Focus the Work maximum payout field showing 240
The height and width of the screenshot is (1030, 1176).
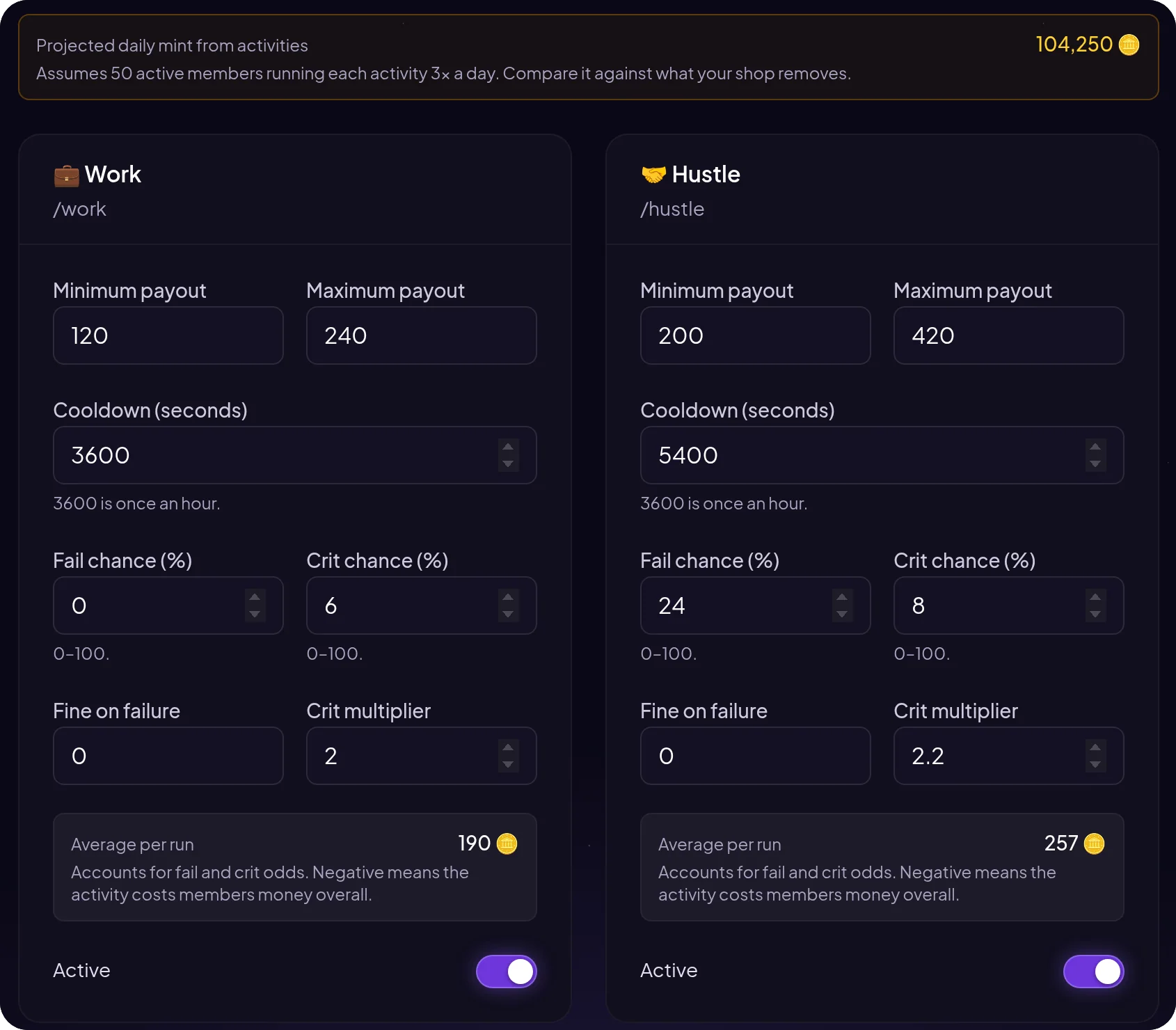coord(422,335)
